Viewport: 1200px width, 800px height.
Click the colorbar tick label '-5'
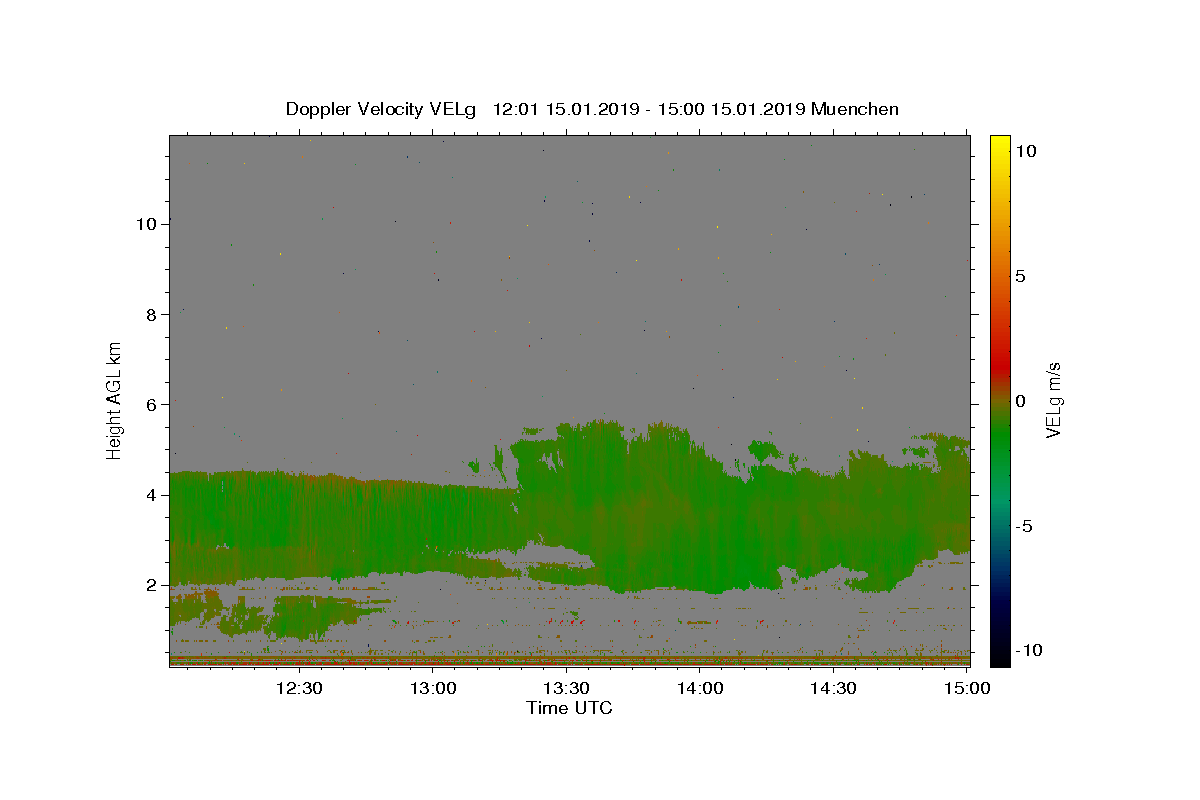pos(1024,526)
